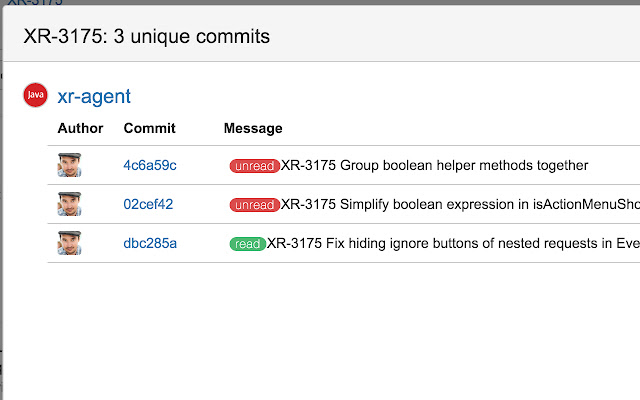The image size is (640, 400).
Task: Toggle unread badge on 'Simplify boolean expression' commit
Action: click(254, 205)
